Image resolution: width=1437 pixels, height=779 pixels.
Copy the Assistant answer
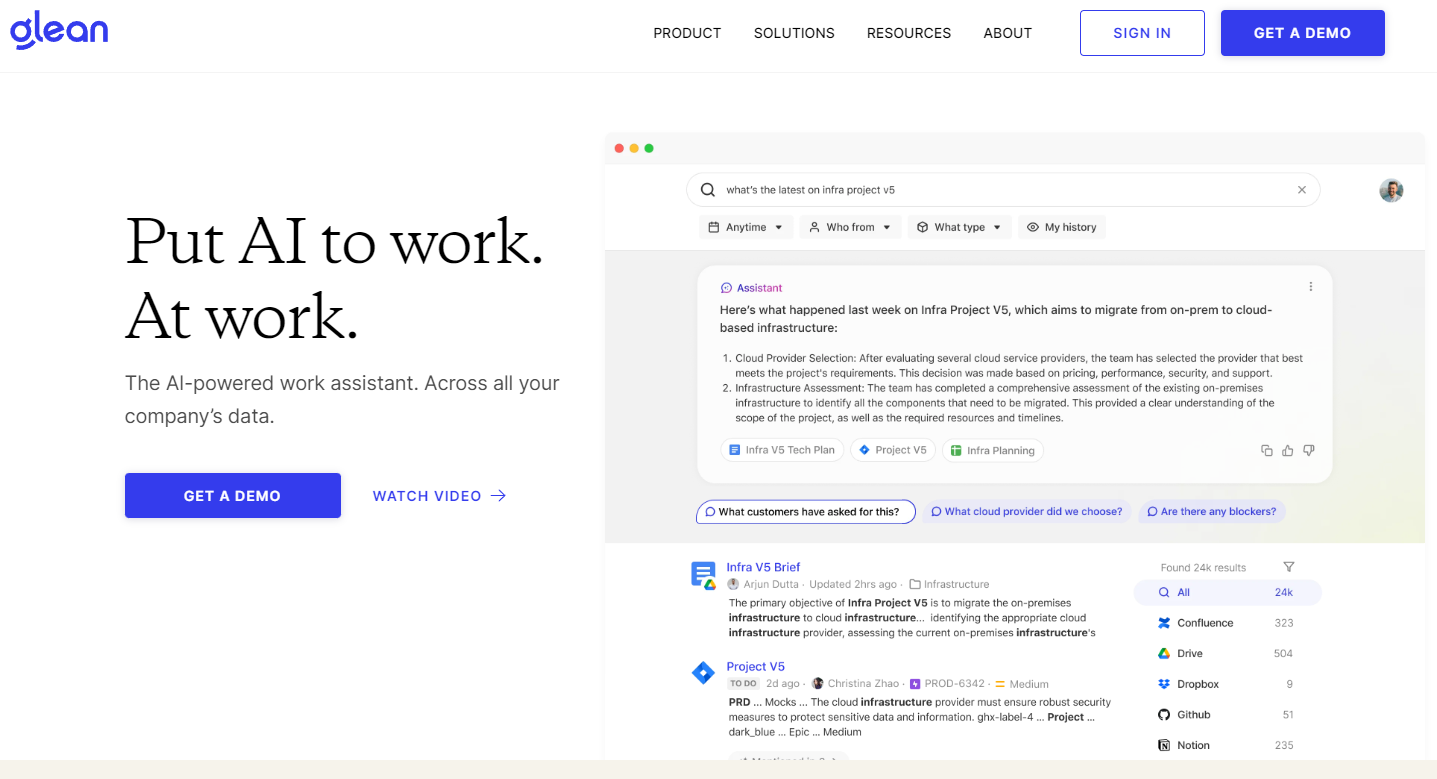point(1267,451)
